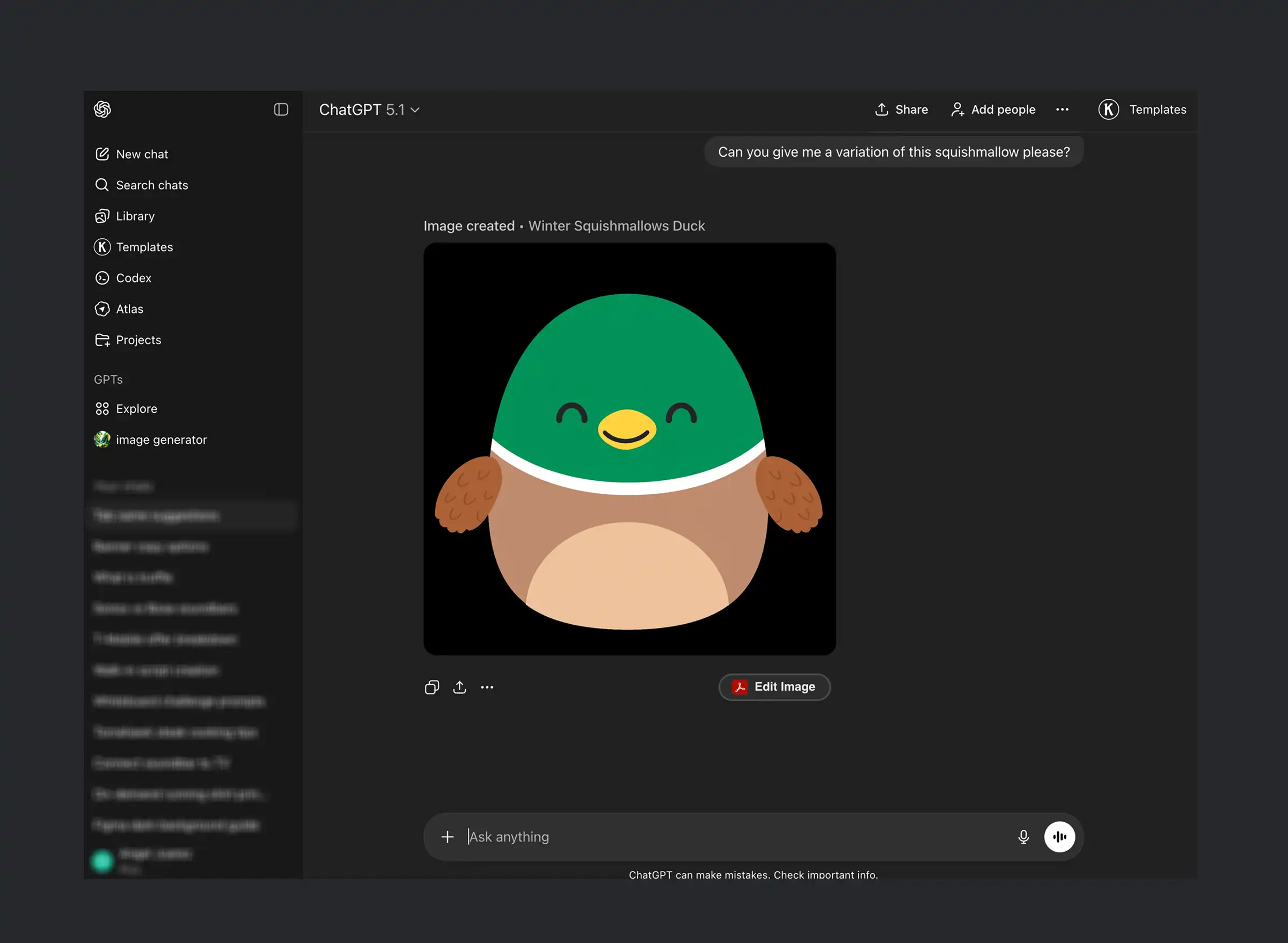Open more actions below the image

[487, 688]
